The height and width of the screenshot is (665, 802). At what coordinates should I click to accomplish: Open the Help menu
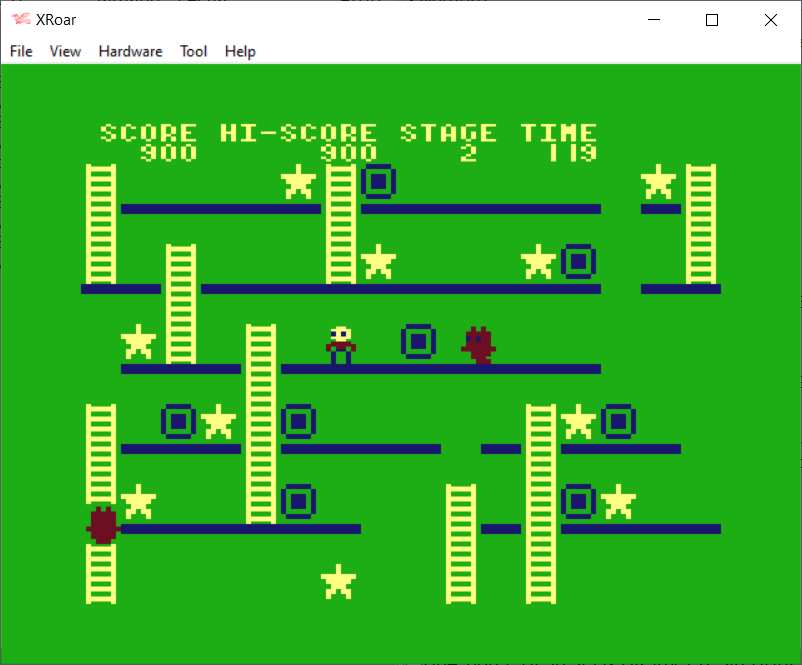tap(240, 51)
